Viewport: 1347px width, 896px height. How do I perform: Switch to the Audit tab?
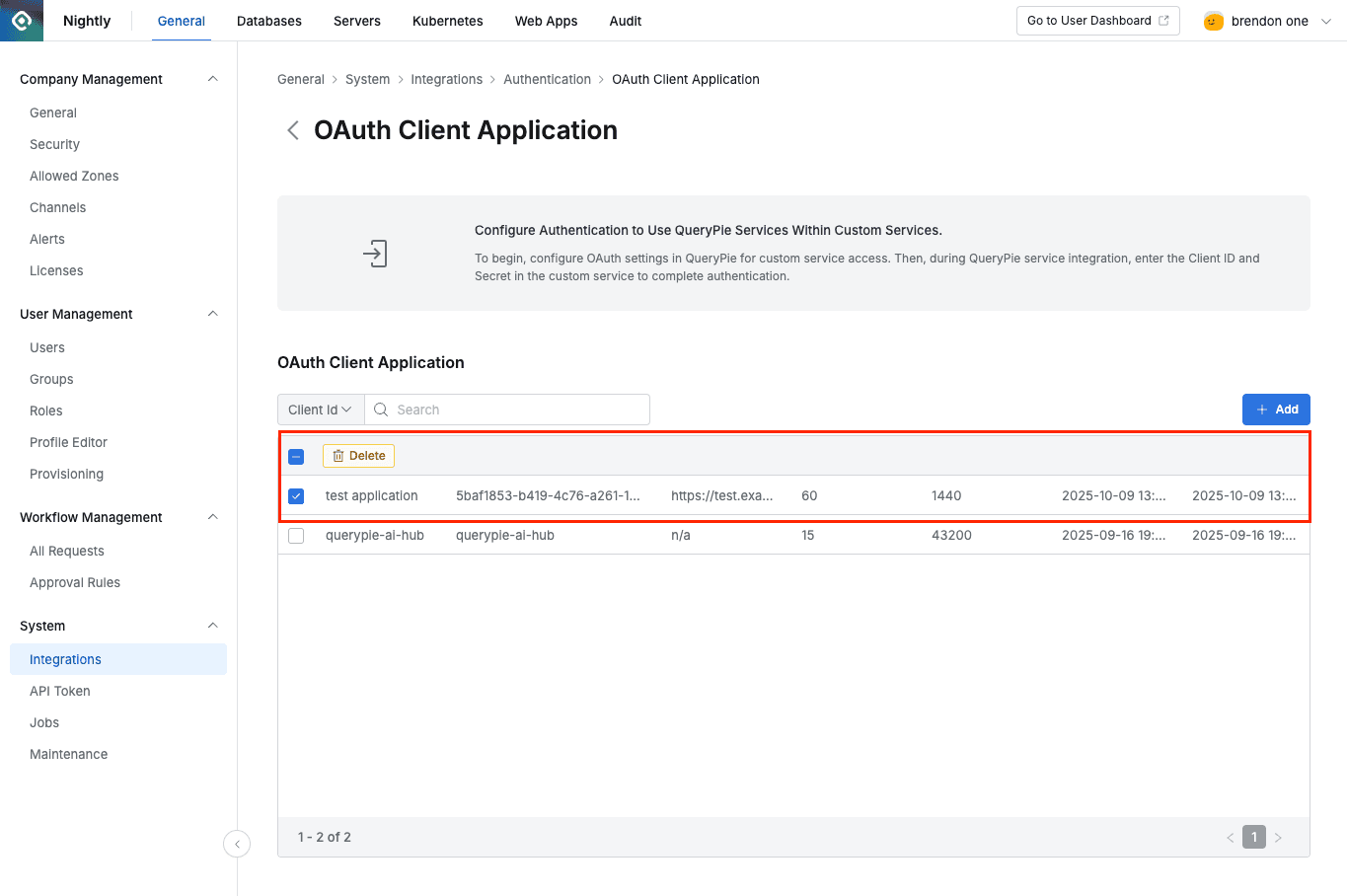pos(625,20)
